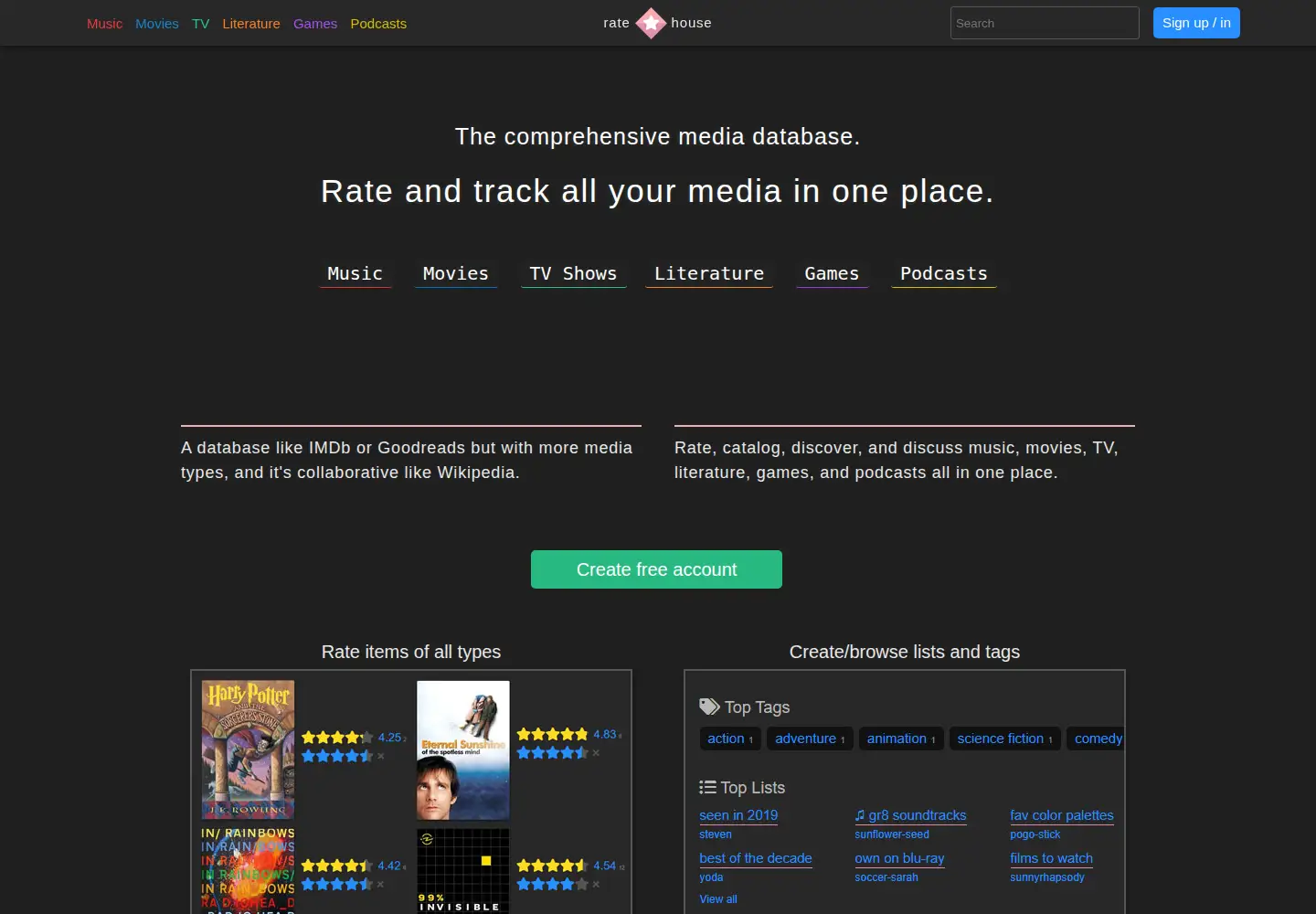Visit the yoda user profile
Image resolution: width=1316 pixels, height=914 pixels.
(x=711, y=877)
